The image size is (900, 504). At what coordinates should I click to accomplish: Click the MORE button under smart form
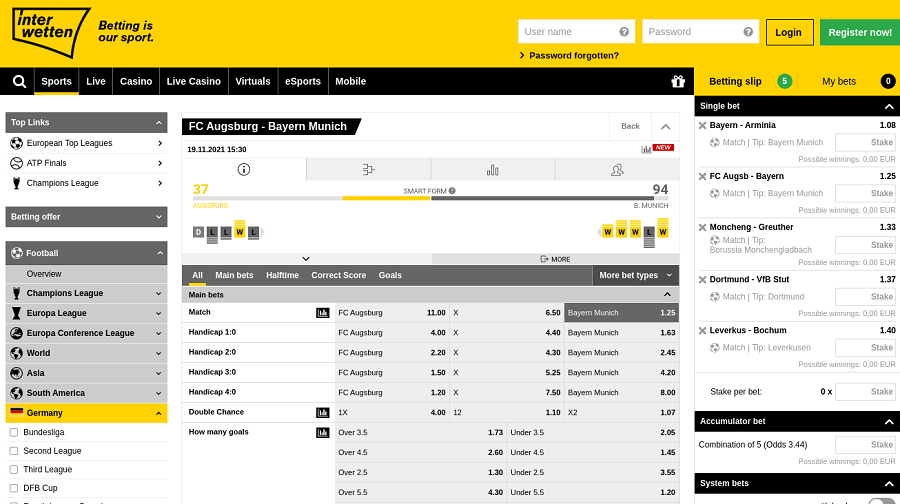click(556, 259)
